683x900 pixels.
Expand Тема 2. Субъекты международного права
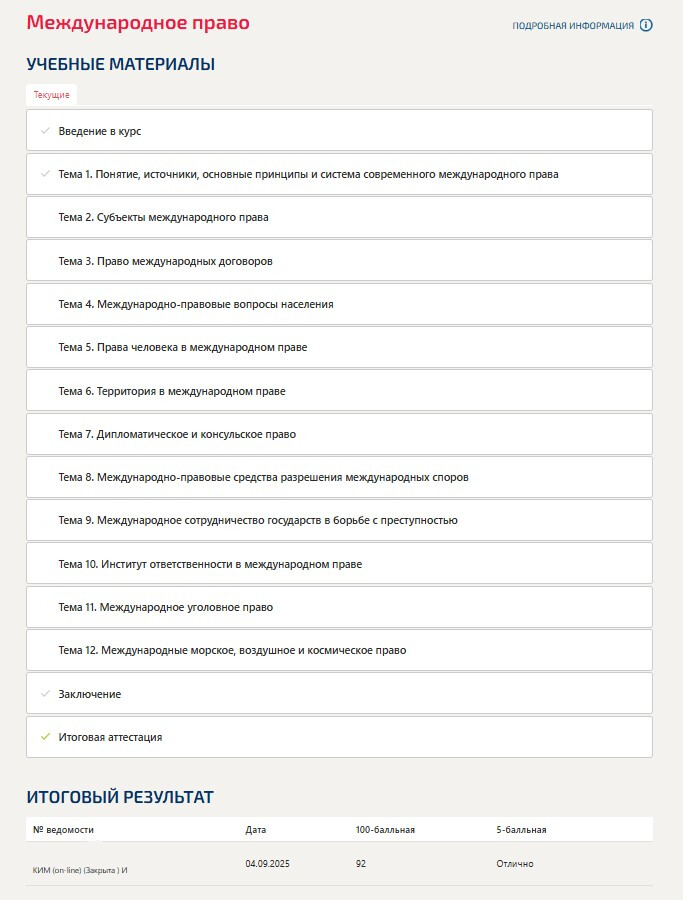click(x=163, y=217)
